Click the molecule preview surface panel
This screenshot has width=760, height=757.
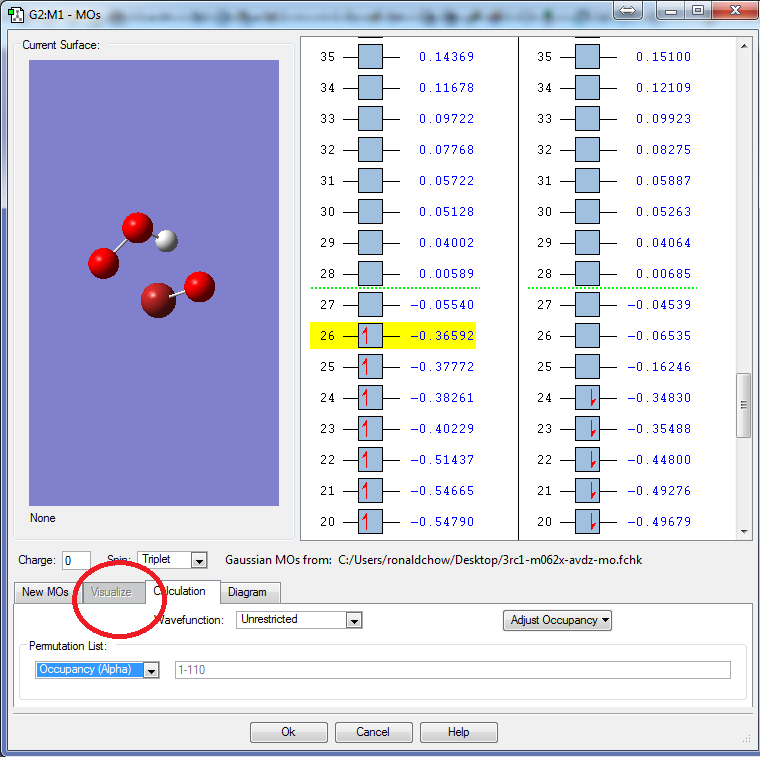(154, 283)
